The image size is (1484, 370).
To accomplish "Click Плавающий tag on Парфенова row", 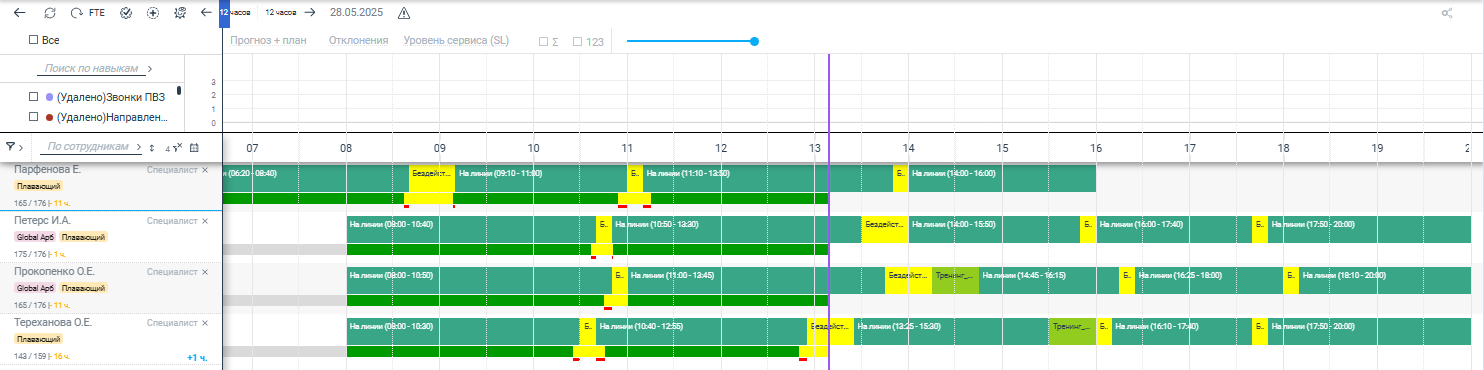I will (39, 187).
